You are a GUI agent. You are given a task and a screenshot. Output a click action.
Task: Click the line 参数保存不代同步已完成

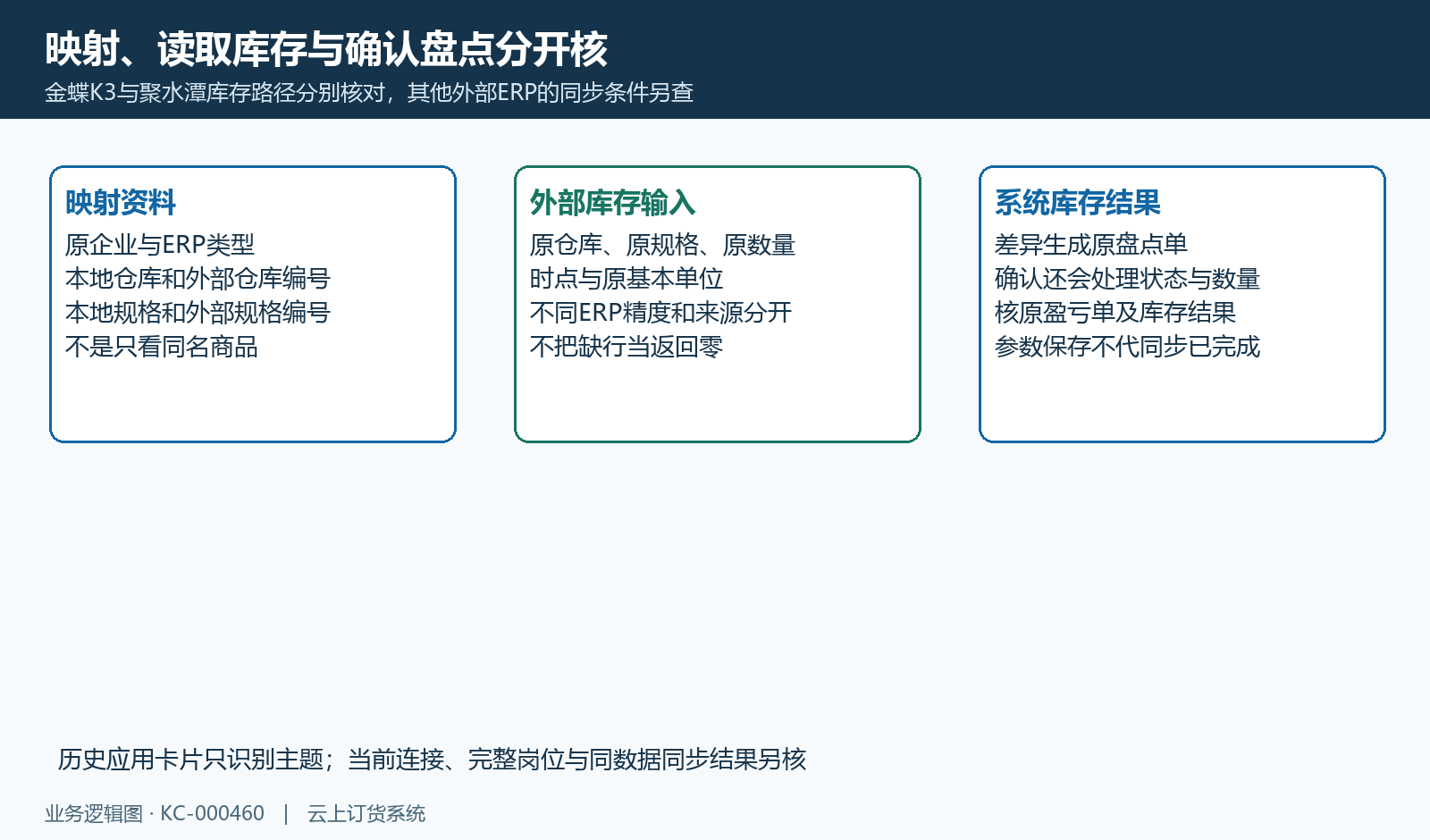[x=1127, y=347]
